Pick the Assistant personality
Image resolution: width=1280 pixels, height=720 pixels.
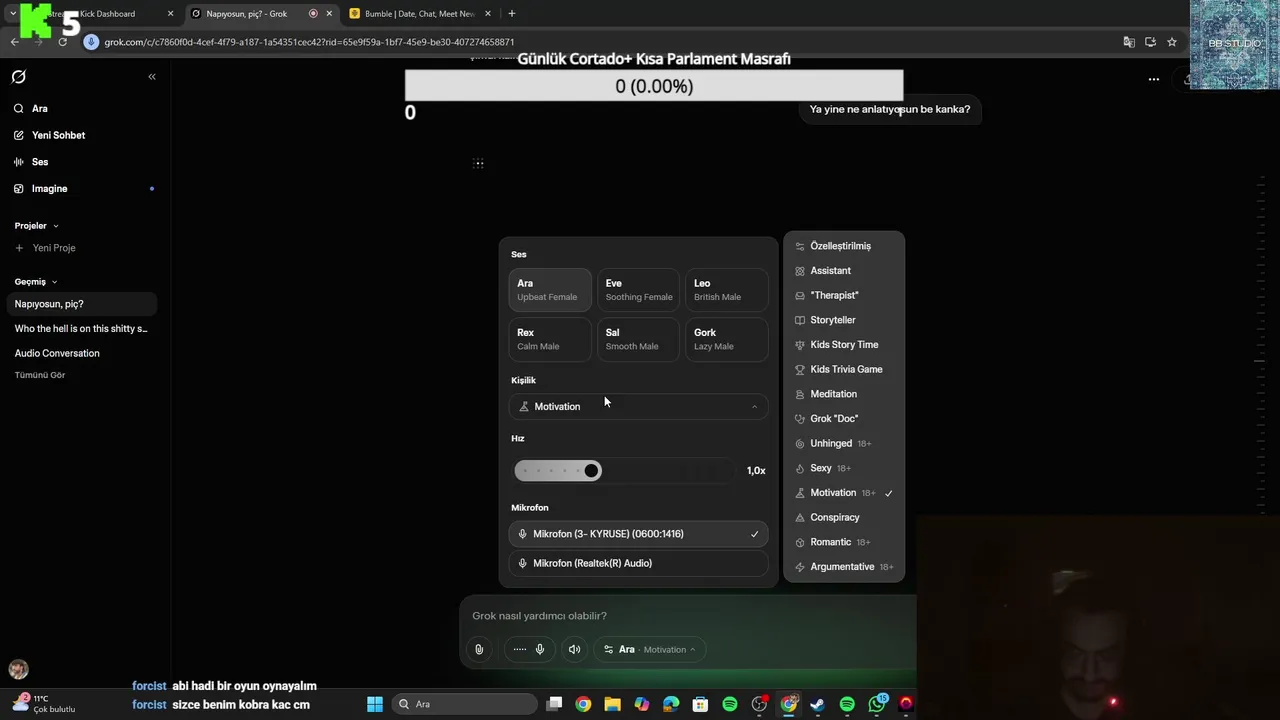pos(844,271)
